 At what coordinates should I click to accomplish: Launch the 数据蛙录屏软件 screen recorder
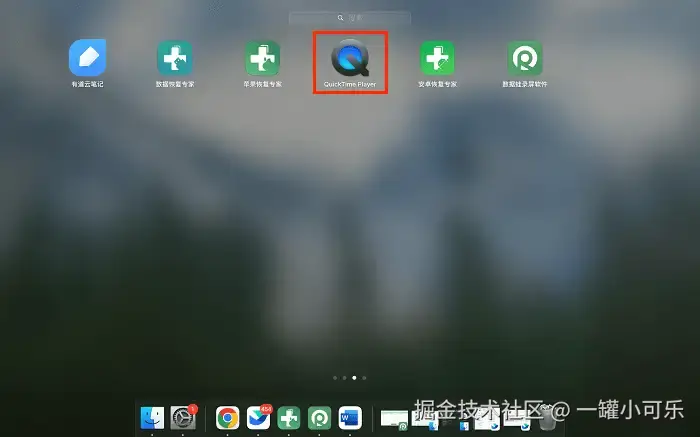[x=525, y=58]
